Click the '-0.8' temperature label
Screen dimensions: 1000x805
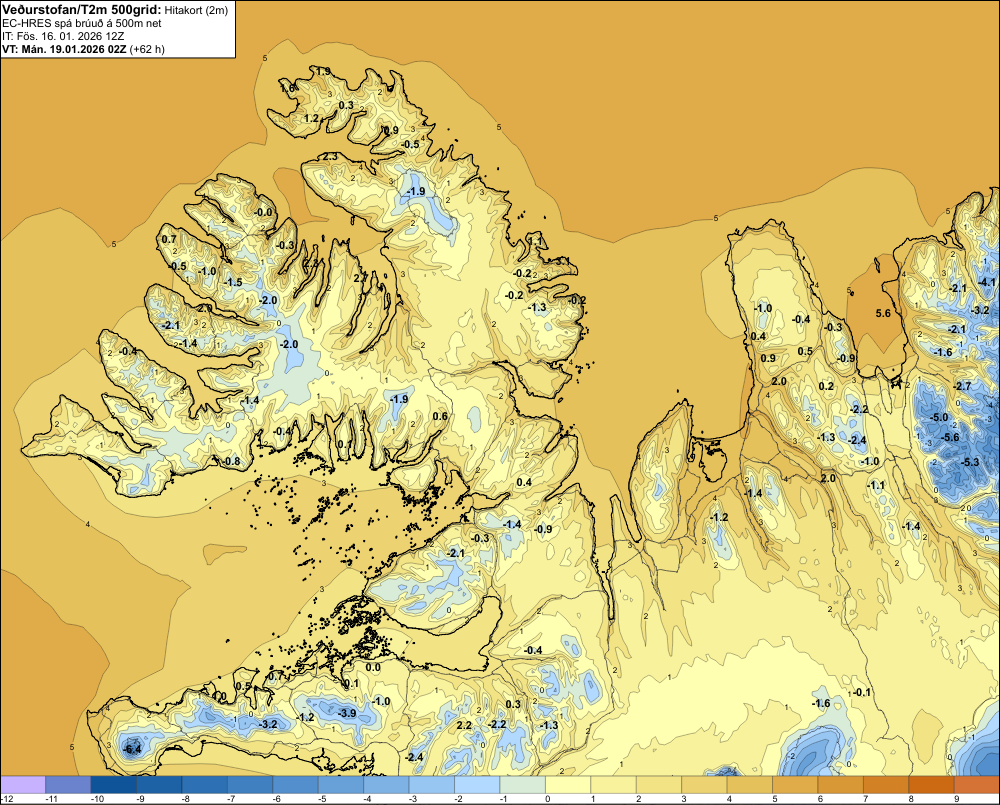pyautogui.click(x=231, y=461)
